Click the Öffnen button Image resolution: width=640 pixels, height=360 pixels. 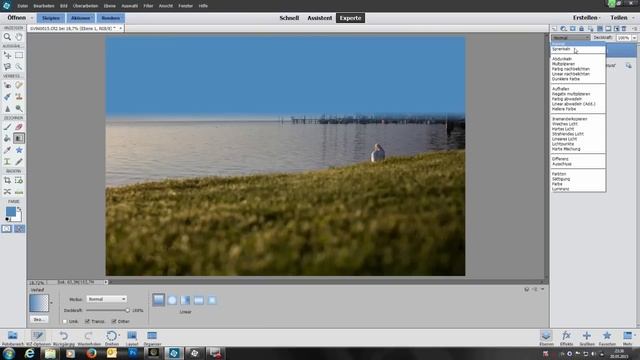pyautogui.click(x=16, y=18)
